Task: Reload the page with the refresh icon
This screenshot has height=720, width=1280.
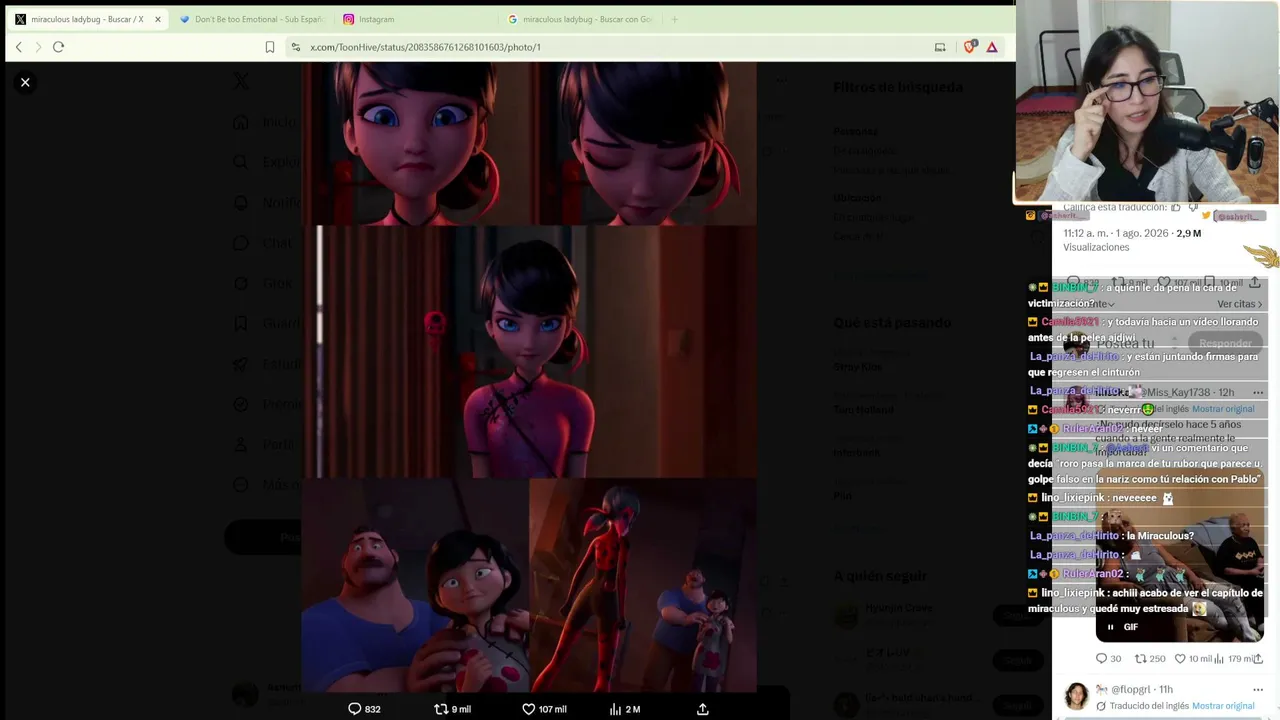Action: [58, 47]
